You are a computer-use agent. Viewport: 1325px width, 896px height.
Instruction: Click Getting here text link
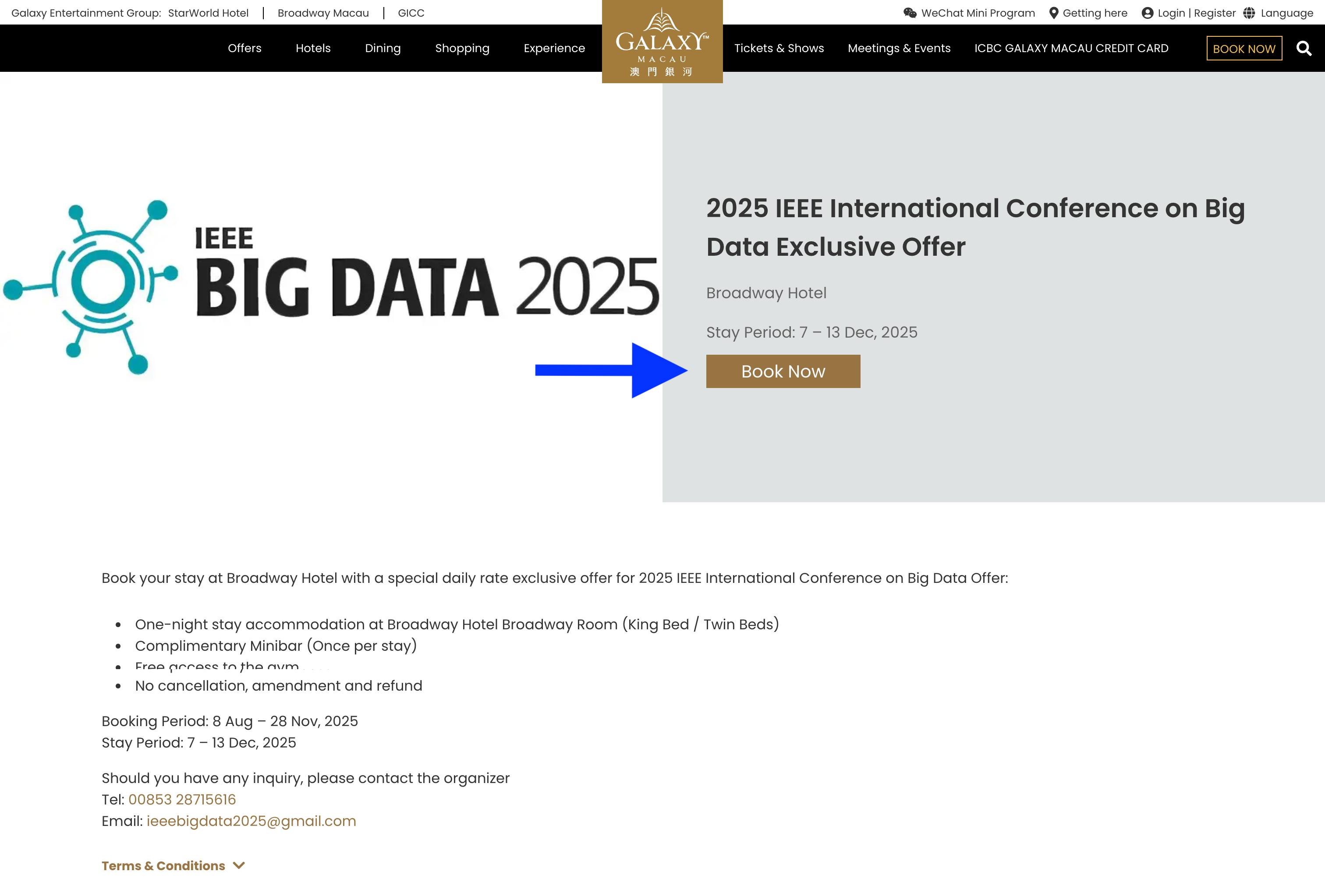click(x=1095, y=13)
